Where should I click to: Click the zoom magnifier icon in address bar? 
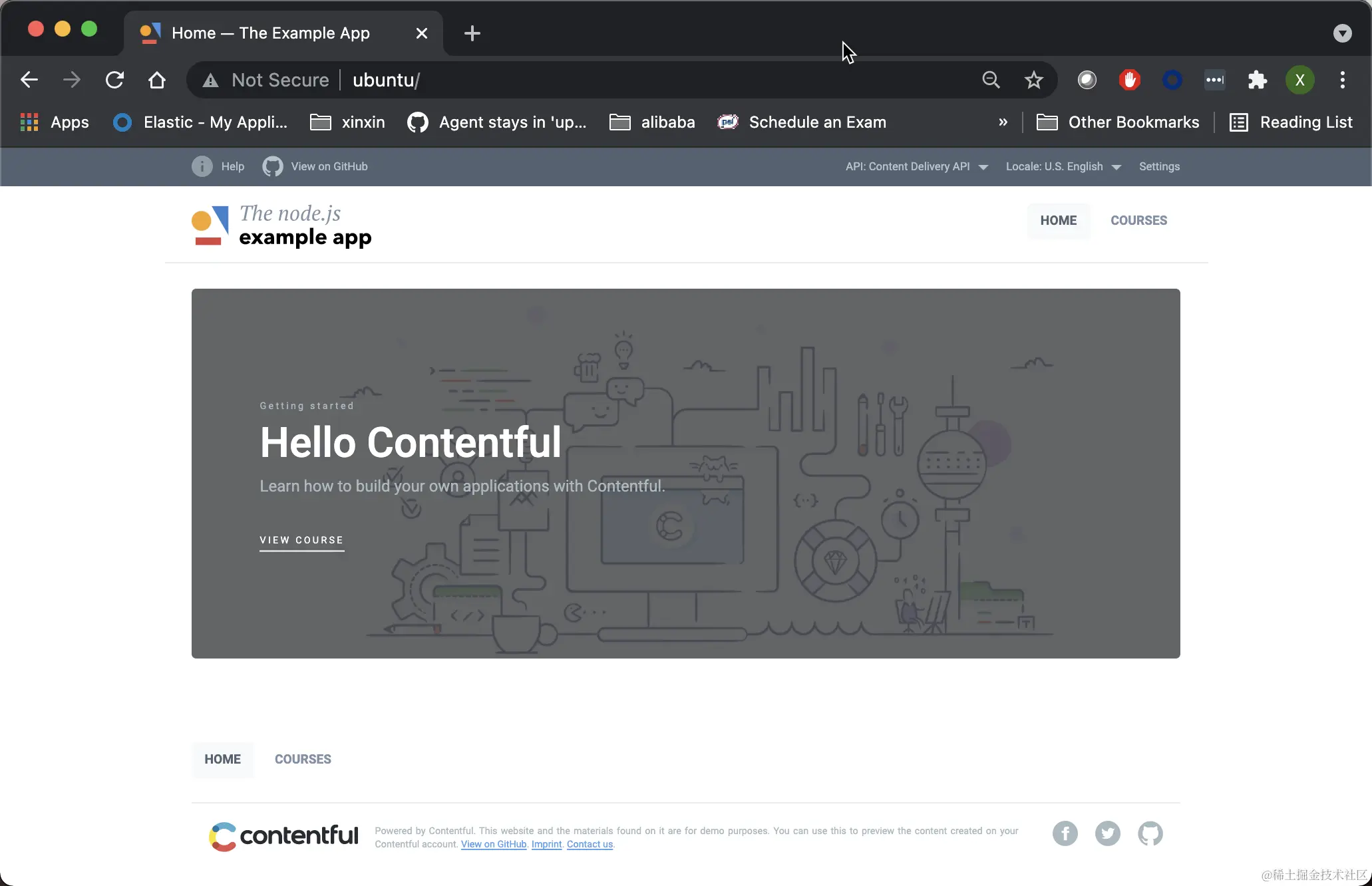pyautogui.click(x=991, y=80)
